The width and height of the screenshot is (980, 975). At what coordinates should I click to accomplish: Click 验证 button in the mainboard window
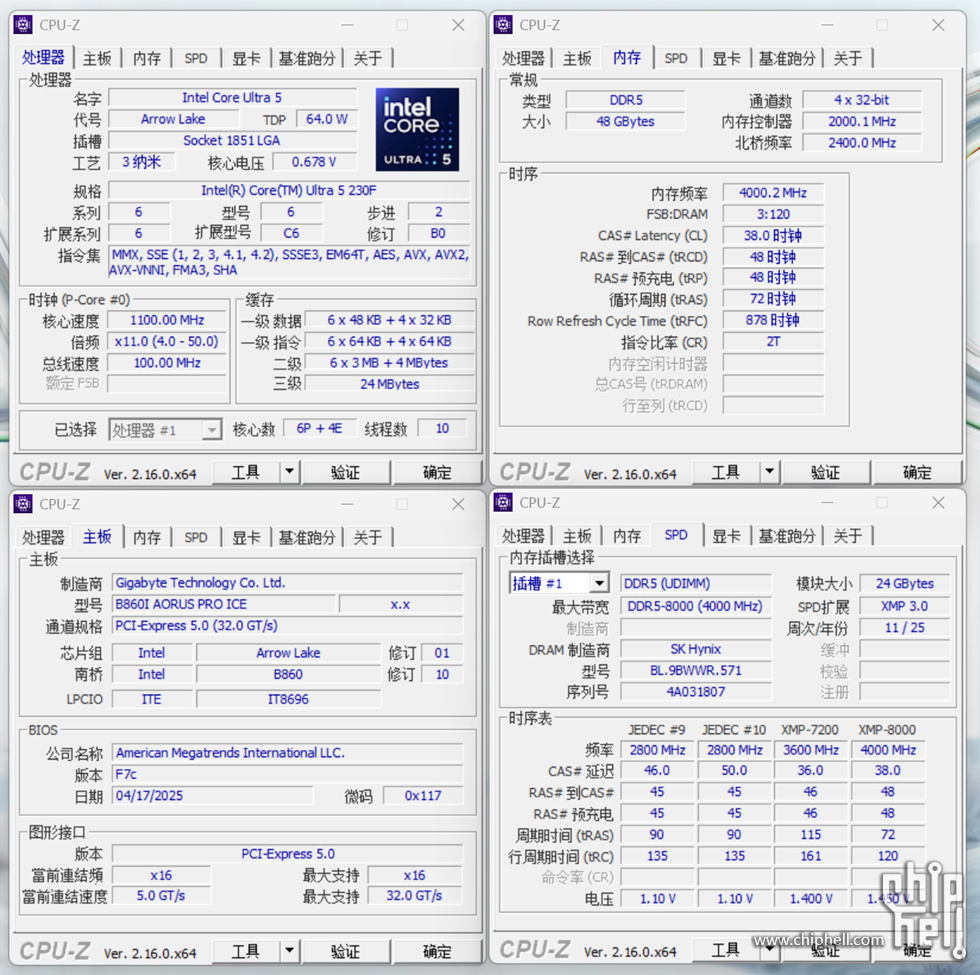tap(346, 951)
